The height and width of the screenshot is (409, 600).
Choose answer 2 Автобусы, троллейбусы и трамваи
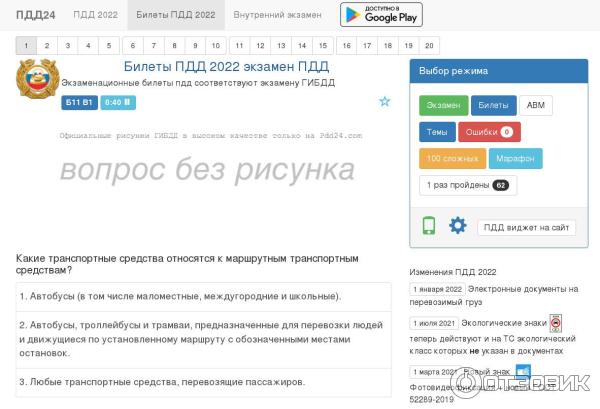203,339
